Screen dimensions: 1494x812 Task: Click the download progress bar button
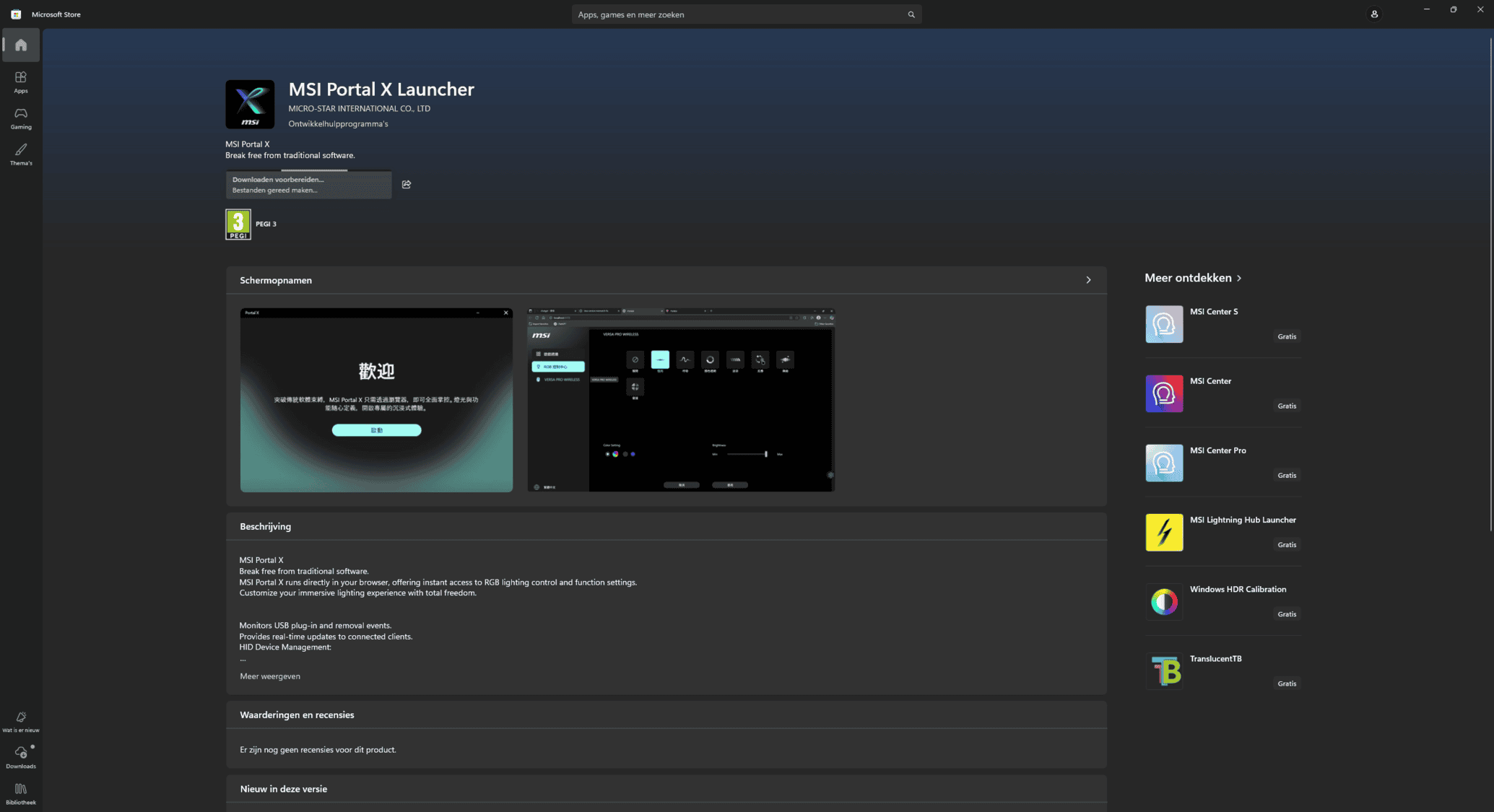309,185
